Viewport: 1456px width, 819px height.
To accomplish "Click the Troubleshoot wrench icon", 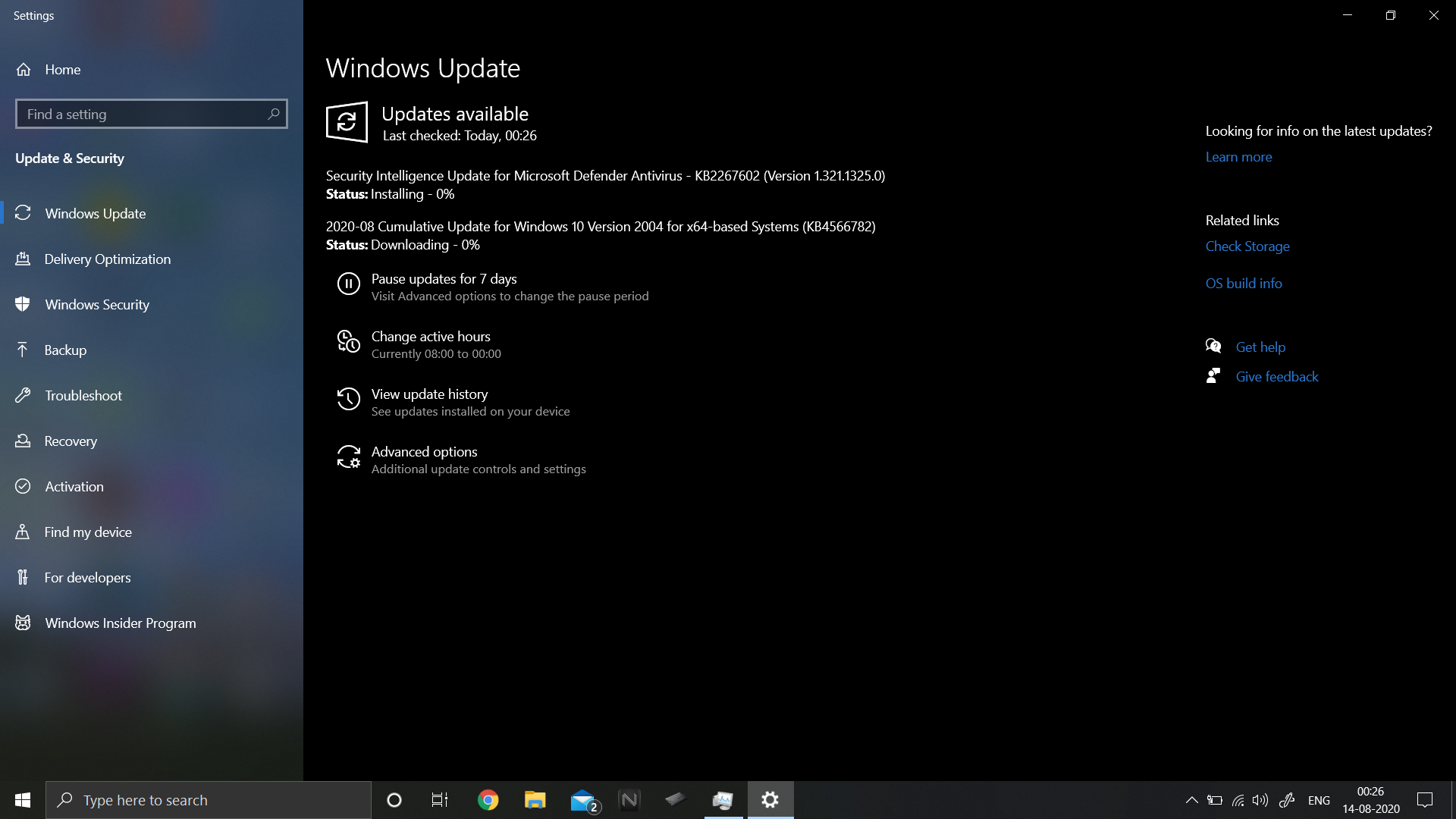I will point(24,395).
